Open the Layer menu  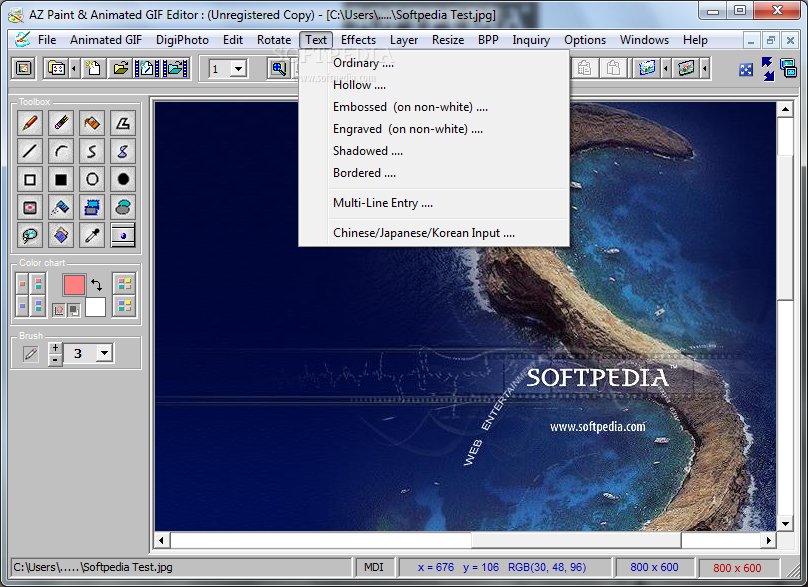[x=403, y=40]
